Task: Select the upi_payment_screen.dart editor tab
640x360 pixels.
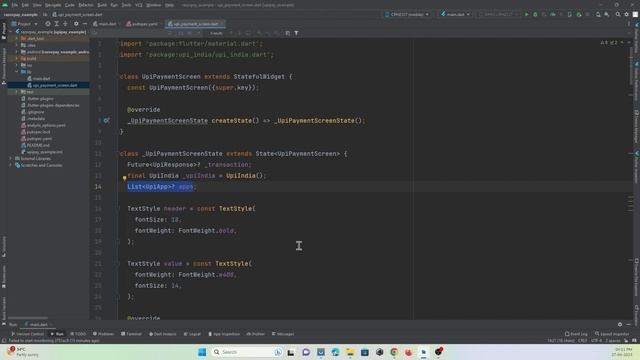Action: (195, 24)
